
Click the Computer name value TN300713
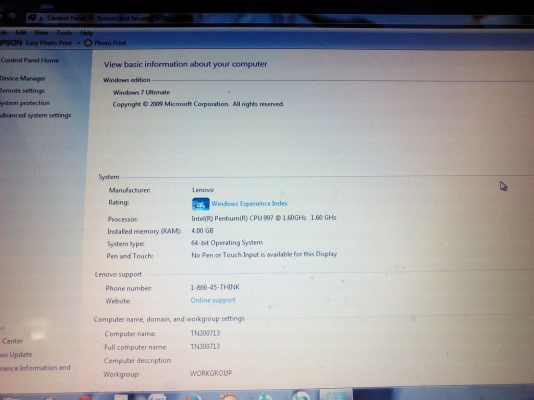click(205, 333)
